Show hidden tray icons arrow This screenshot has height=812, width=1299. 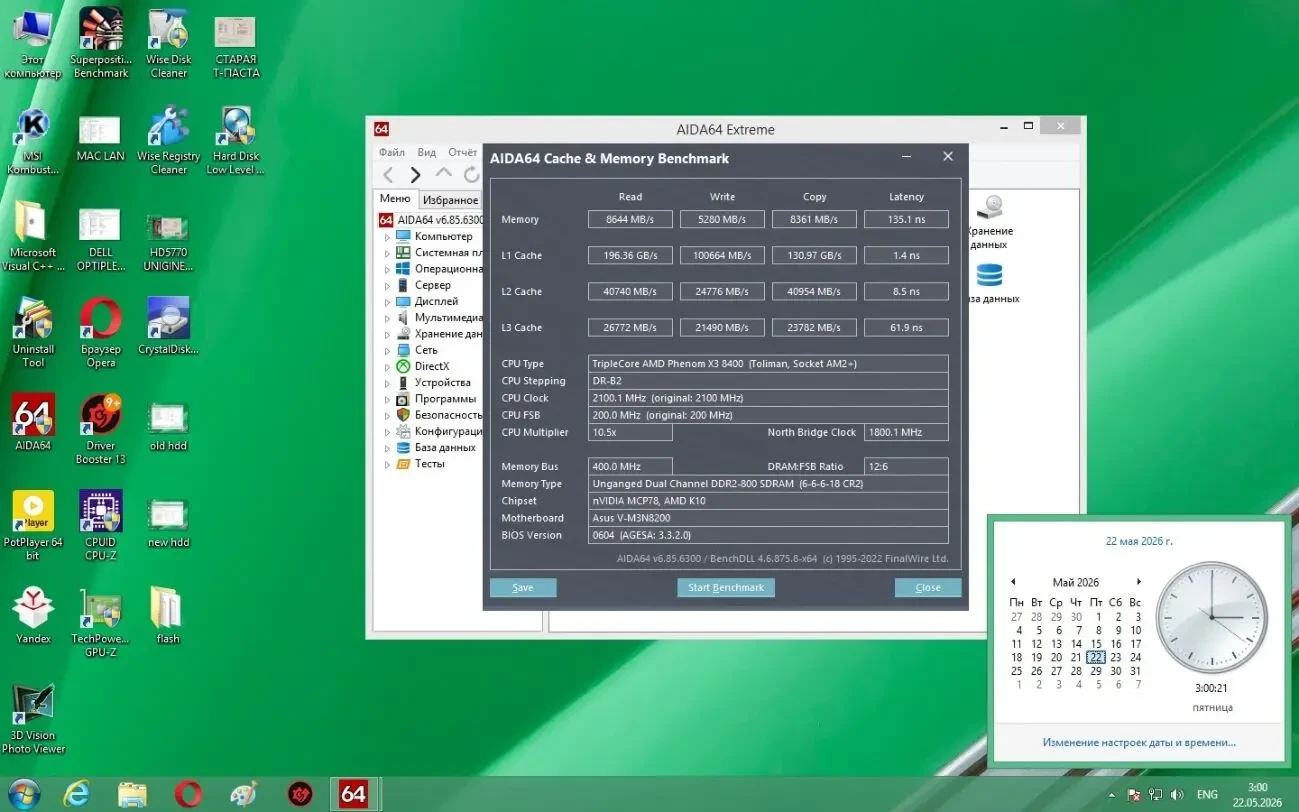click(x=1112, y=795)
